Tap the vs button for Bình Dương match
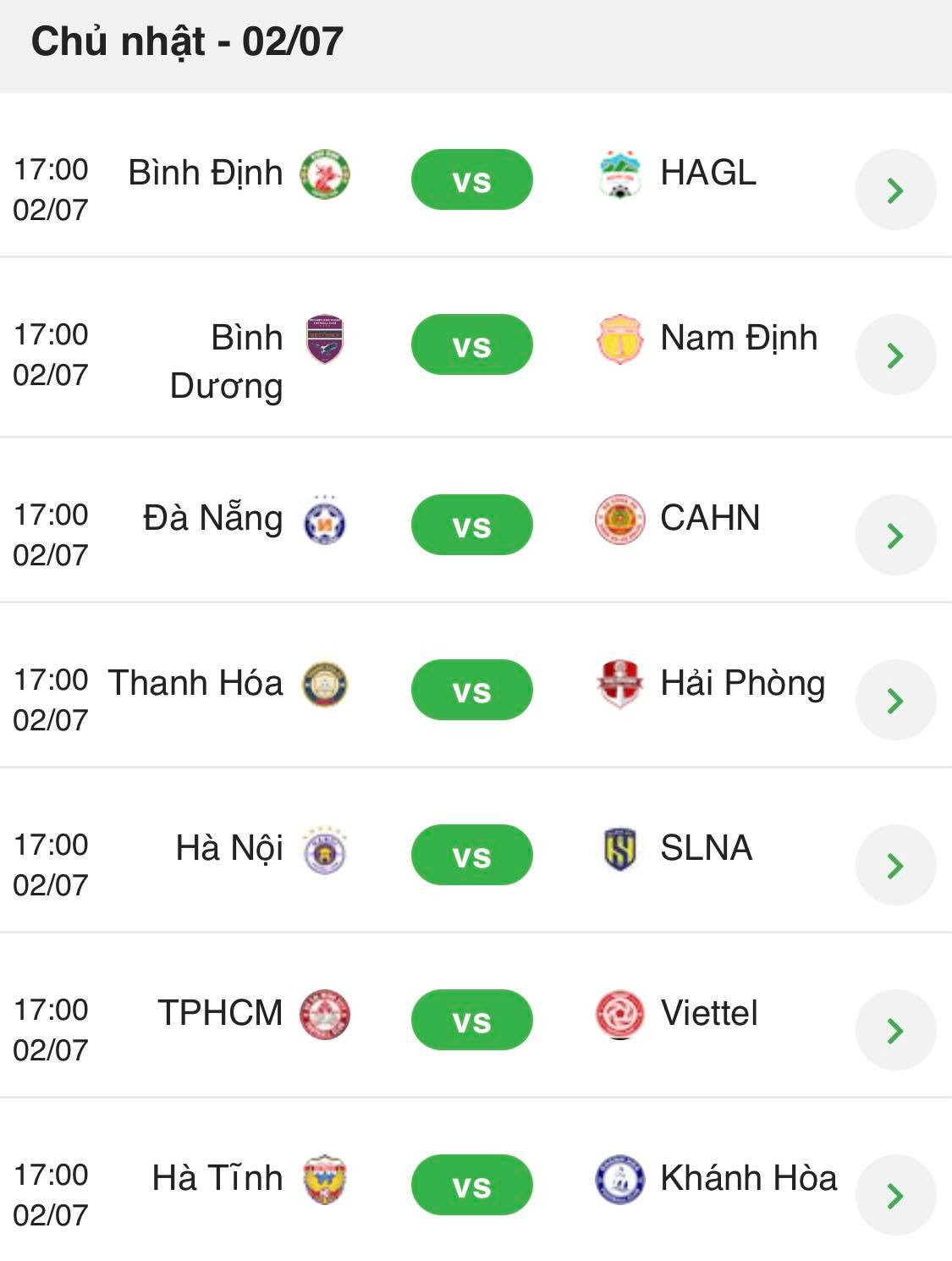The width and height of the screenshot is (952, 1261). 471,345
